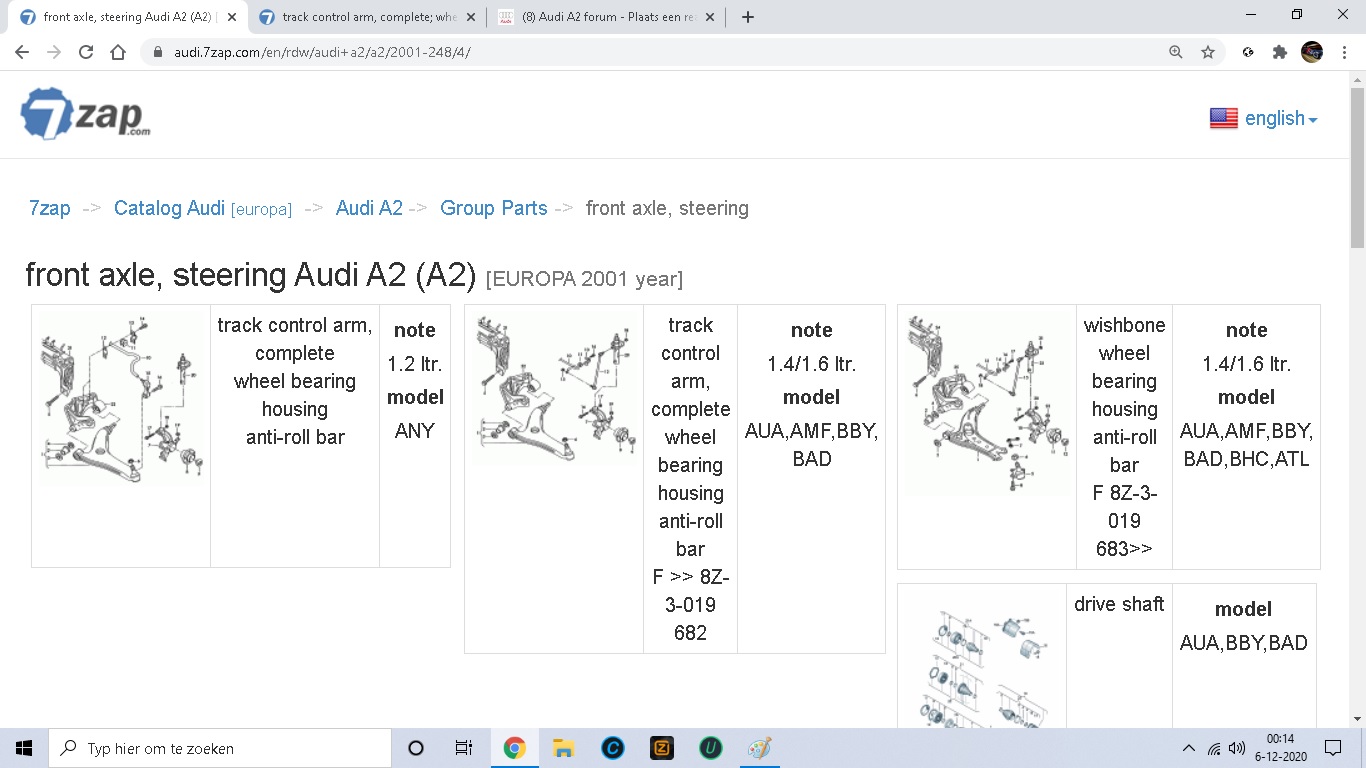Open the english language dropdown
The width and height of the screenshot is (1366, 768).
pos(1281,119)
